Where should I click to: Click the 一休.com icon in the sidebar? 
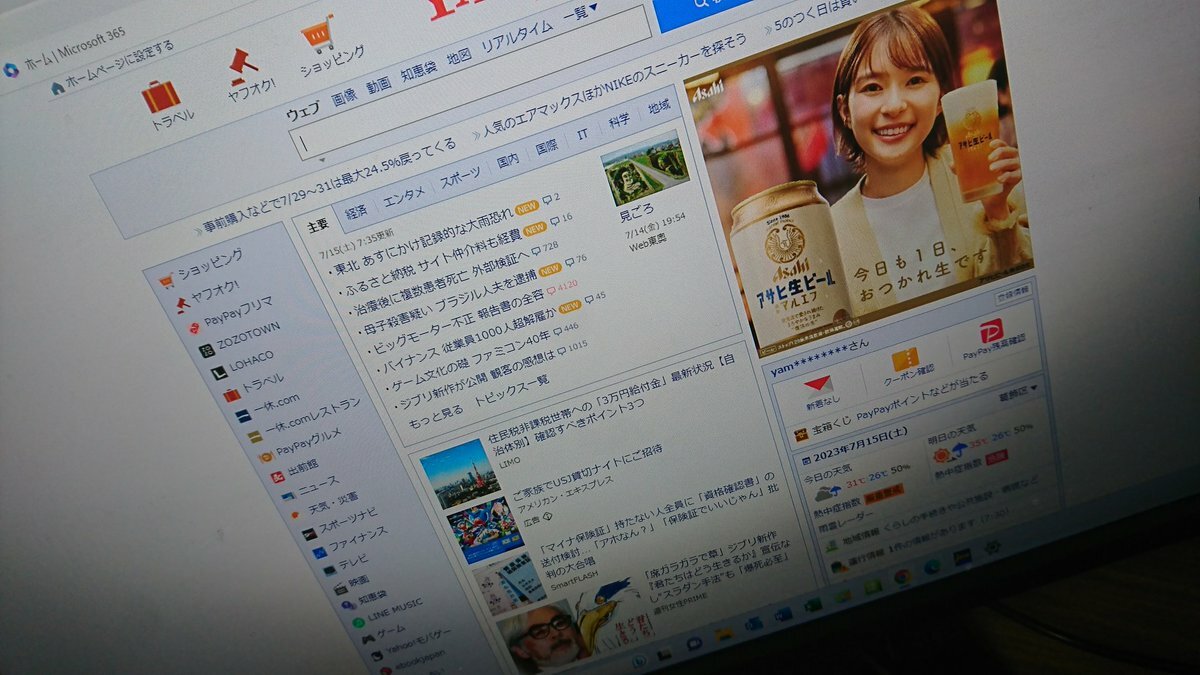tap(243, 416)
